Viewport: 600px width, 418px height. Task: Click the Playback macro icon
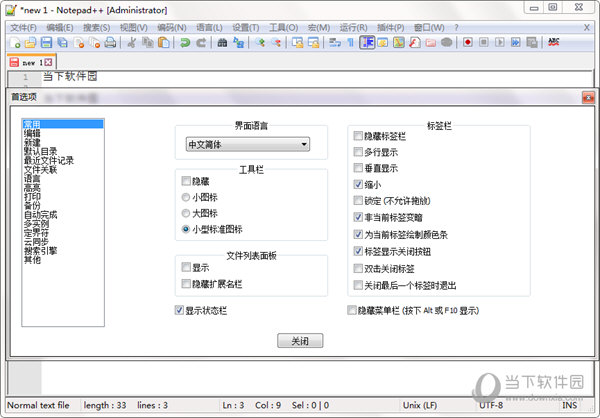pyautogui.click(x=500, y=42)
